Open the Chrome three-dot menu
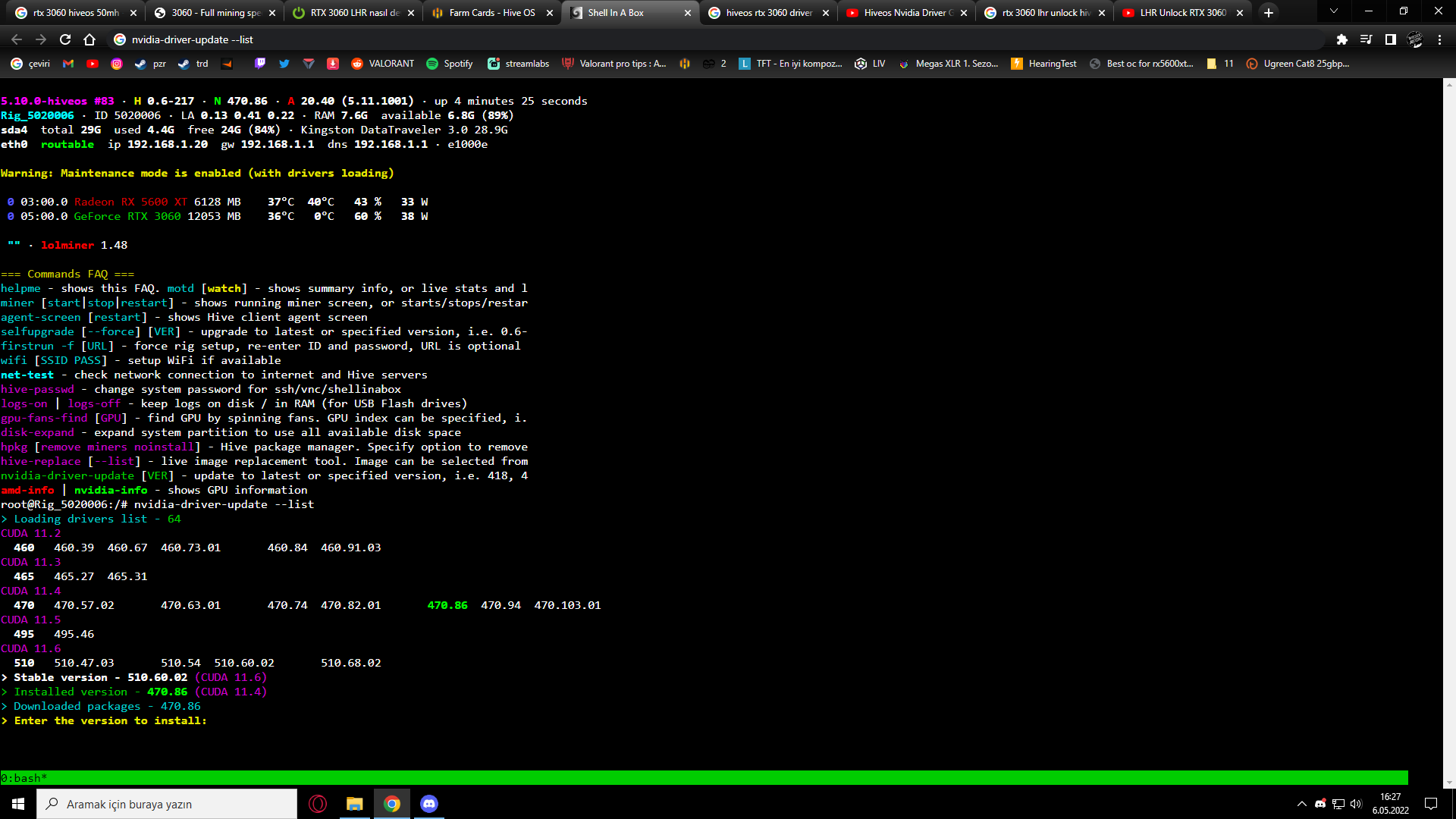1456x819 pixels. click(x=1439, y=39)
